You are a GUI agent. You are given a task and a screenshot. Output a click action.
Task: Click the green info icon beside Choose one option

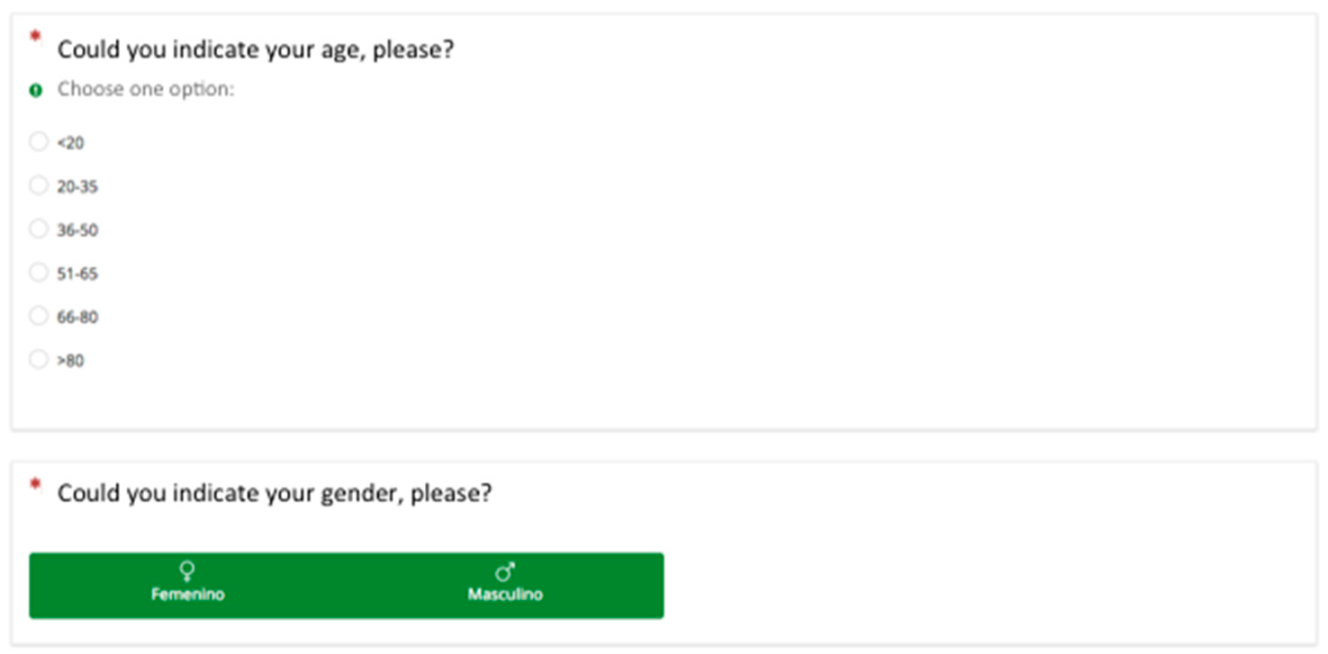[x=36, y=90]
